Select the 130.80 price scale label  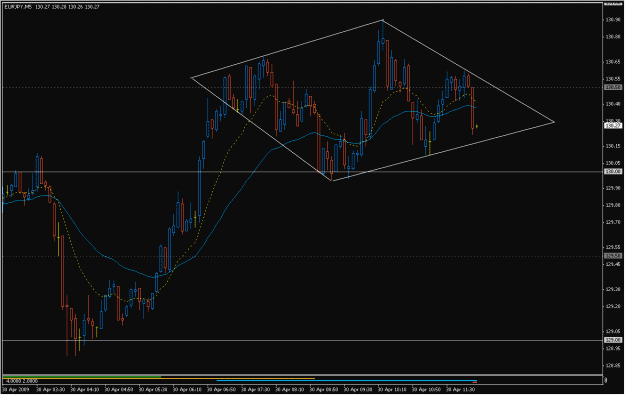(x=613, y=37)
